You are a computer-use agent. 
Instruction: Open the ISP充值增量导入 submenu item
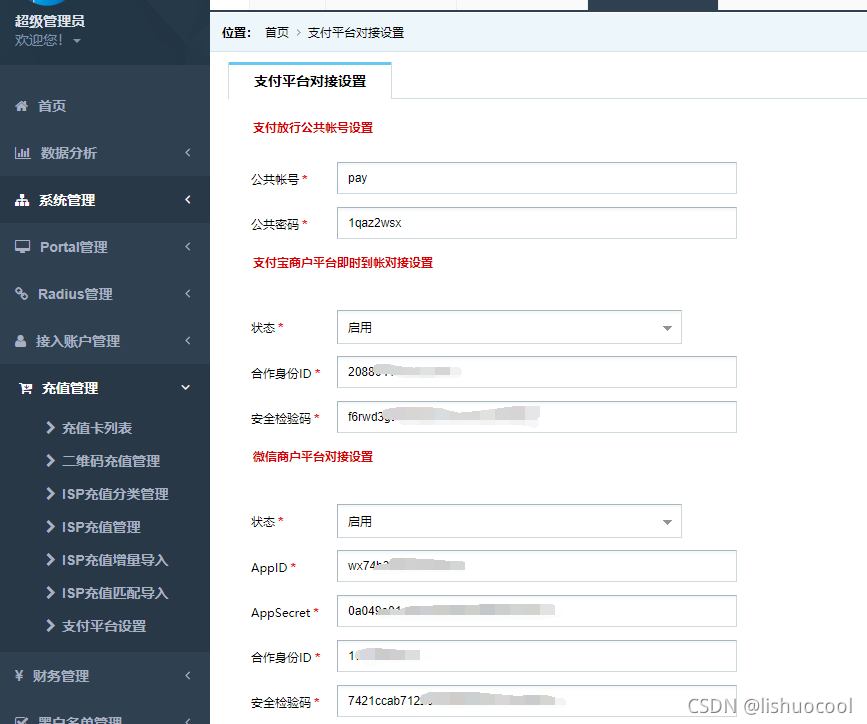(x=115, y=560)
